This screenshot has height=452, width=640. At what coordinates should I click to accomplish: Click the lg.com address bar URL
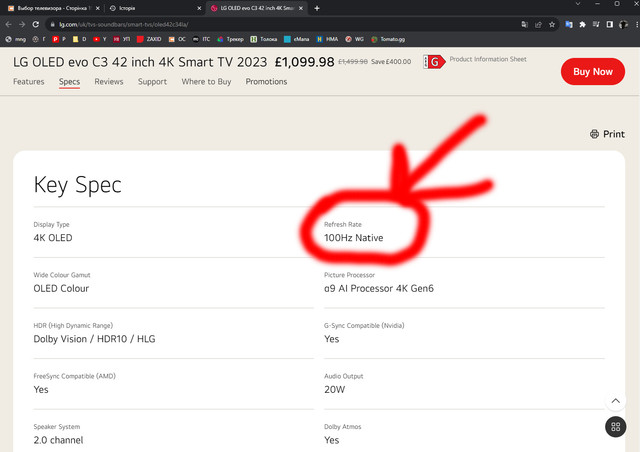pyautogui.click(x=124, y=24)
